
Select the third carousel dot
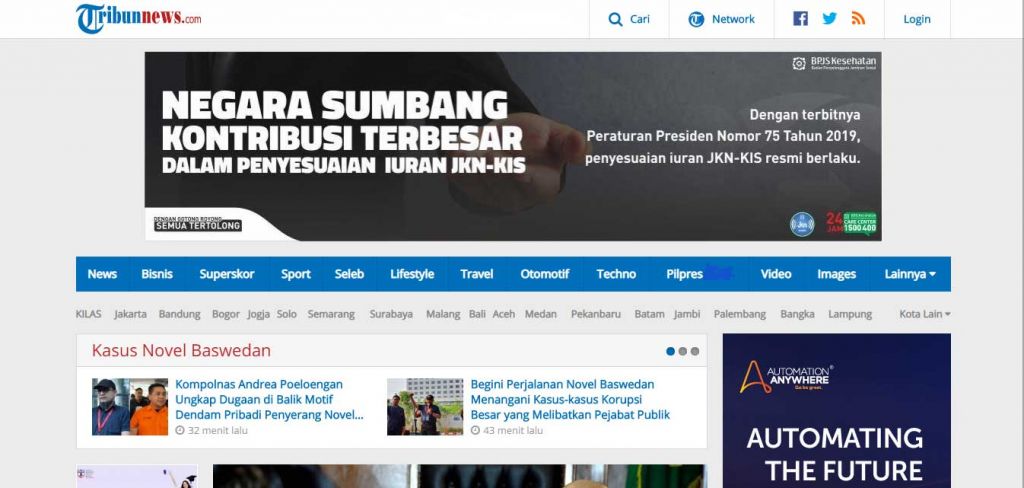(x=695, y=351)
